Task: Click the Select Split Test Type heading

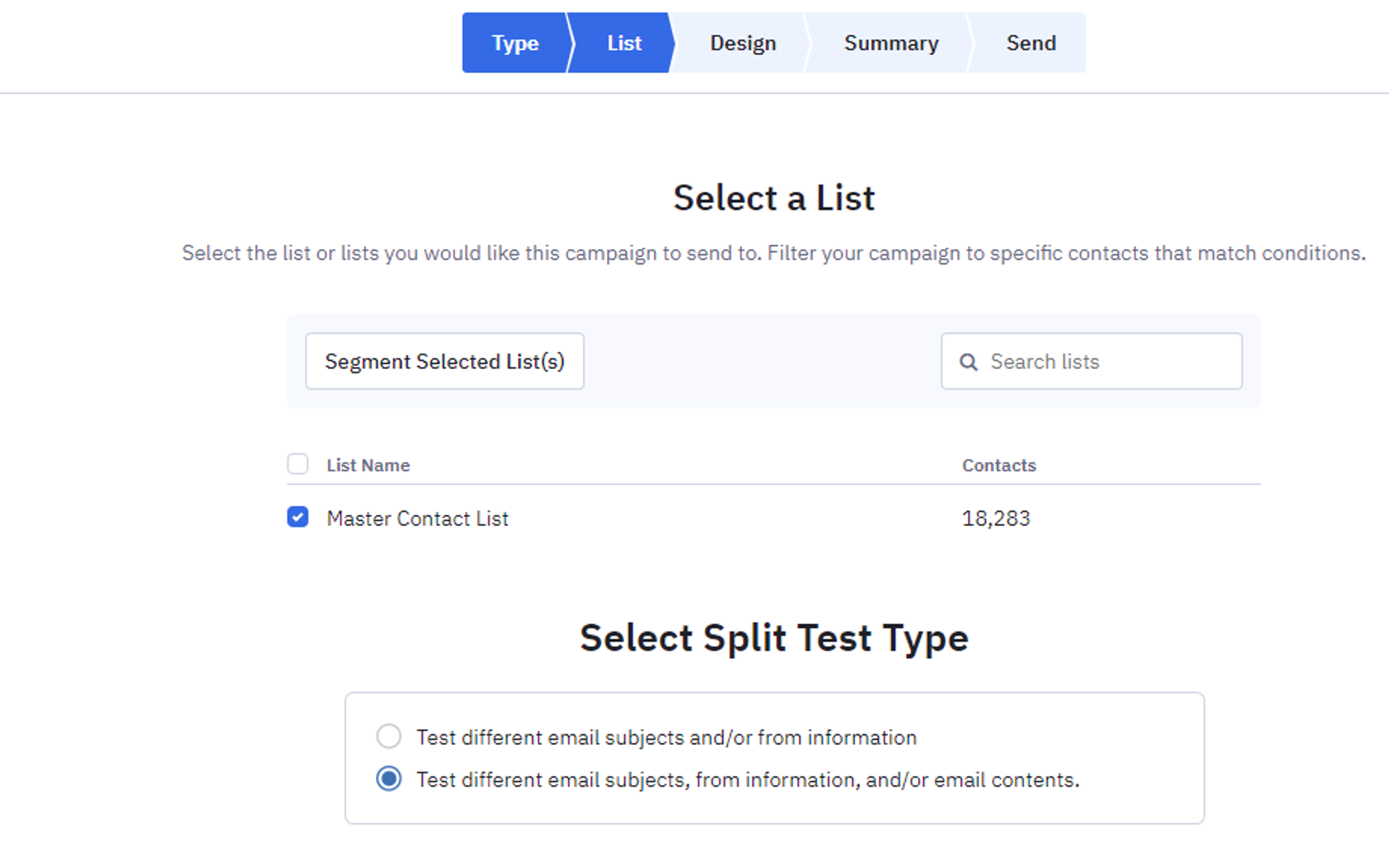Action: [x=774, y=637]
